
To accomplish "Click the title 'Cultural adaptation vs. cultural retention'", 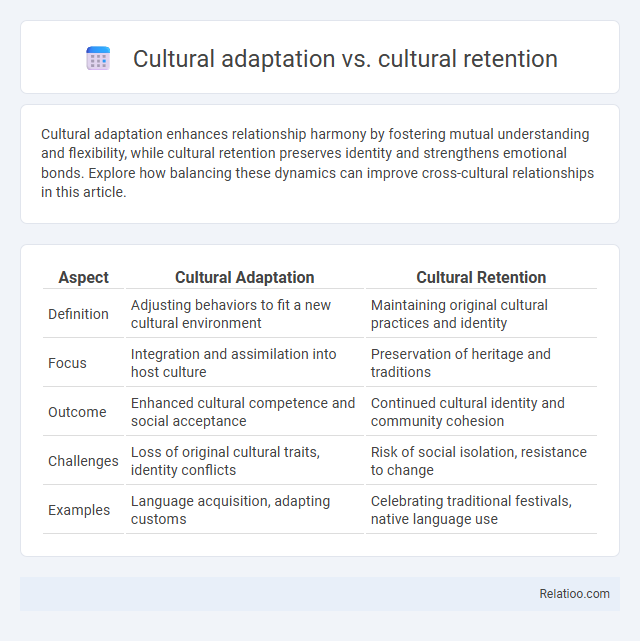I will (x=345, y=58).
